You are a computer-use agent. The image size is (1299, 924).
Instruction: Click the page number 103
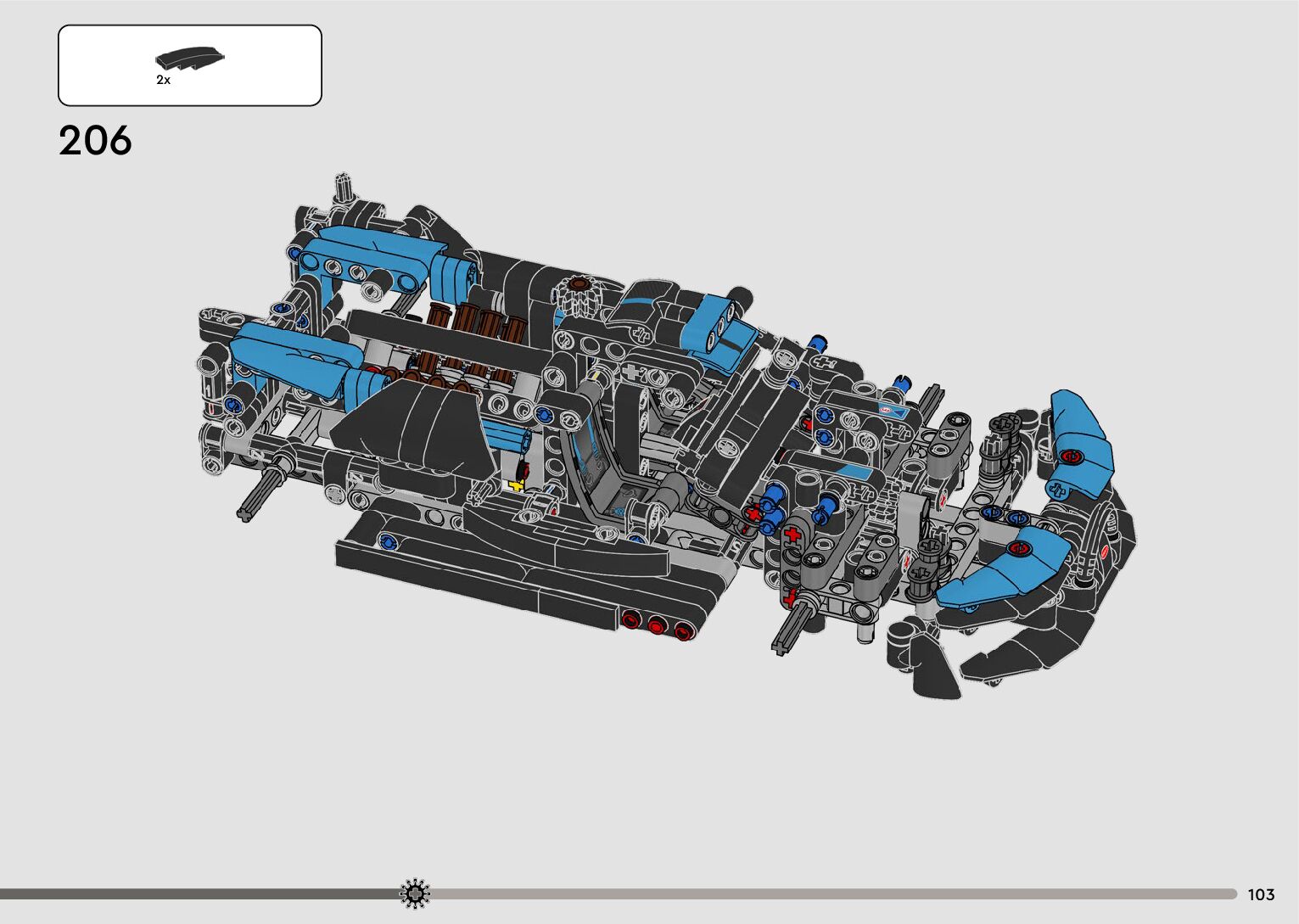pyautogui.click(x=1261, y=894)
